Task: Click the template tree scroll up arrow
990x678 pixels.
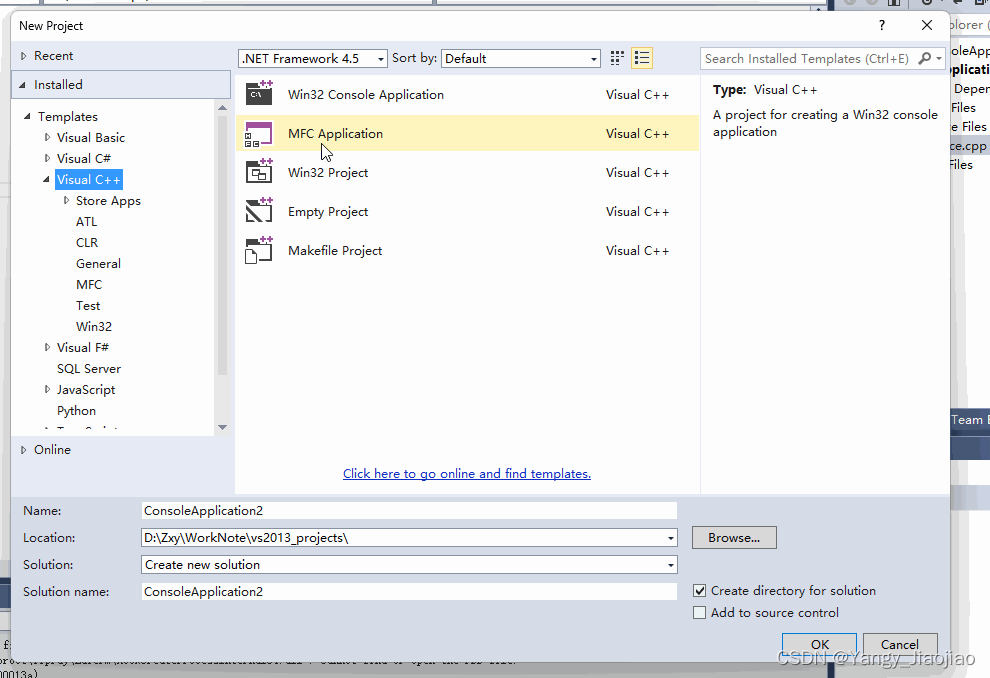Action: pyautogui.click(x=222, y=108)
